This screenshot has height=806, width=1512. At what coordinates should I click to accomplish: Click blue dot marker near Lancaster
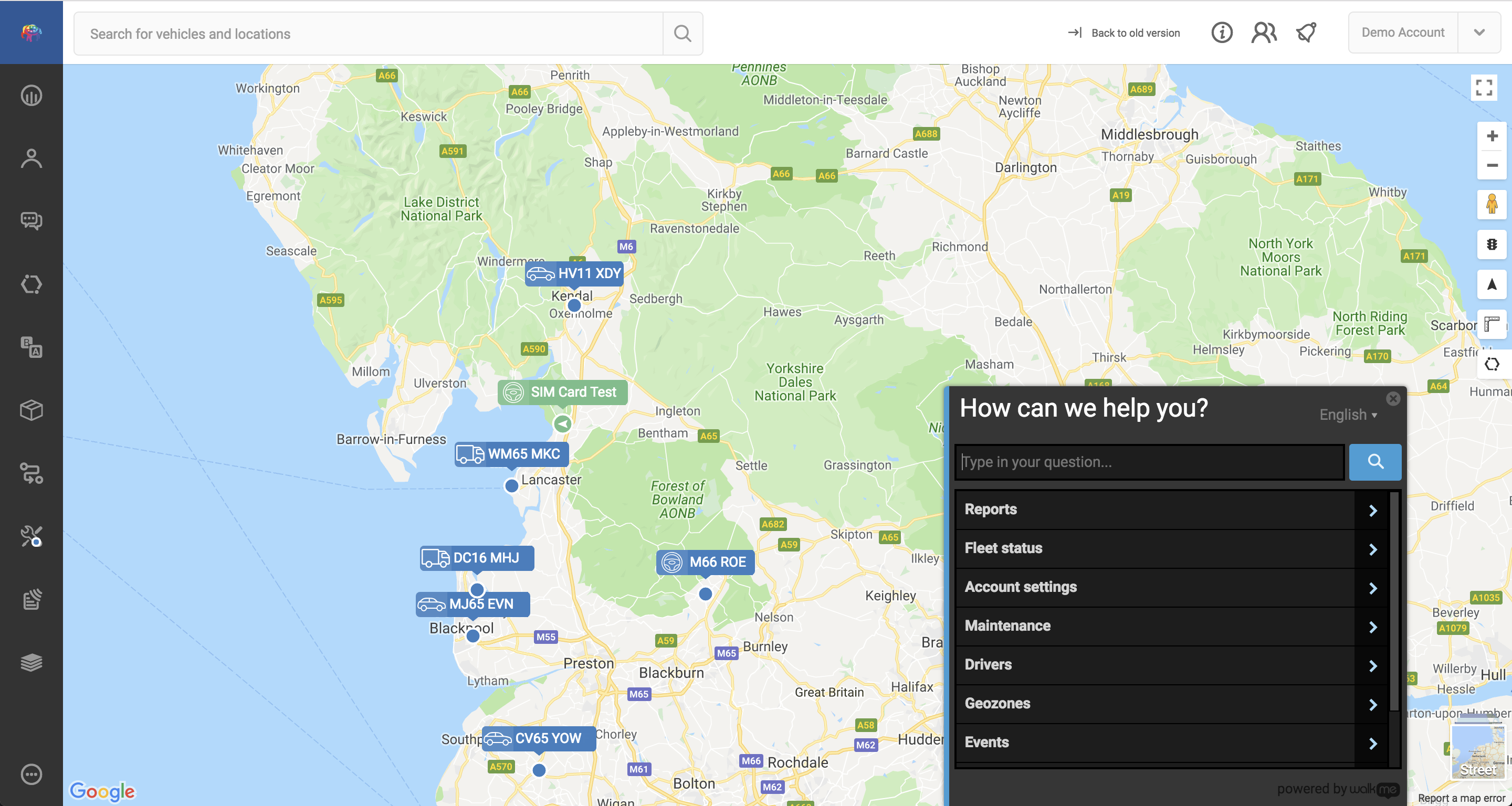(x=511, y=486)
